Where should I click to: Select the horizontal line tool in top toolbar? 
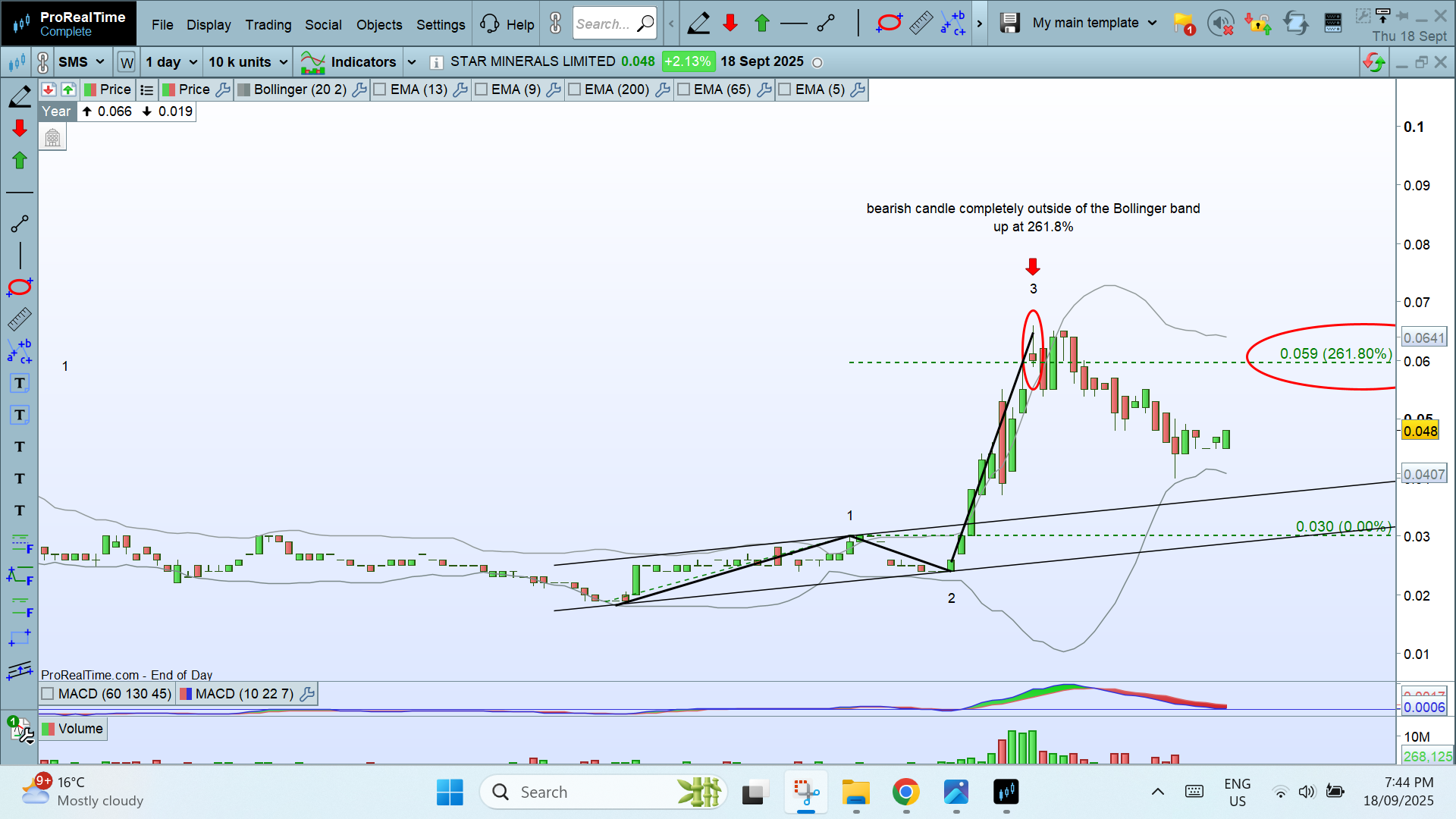(794, 24)
